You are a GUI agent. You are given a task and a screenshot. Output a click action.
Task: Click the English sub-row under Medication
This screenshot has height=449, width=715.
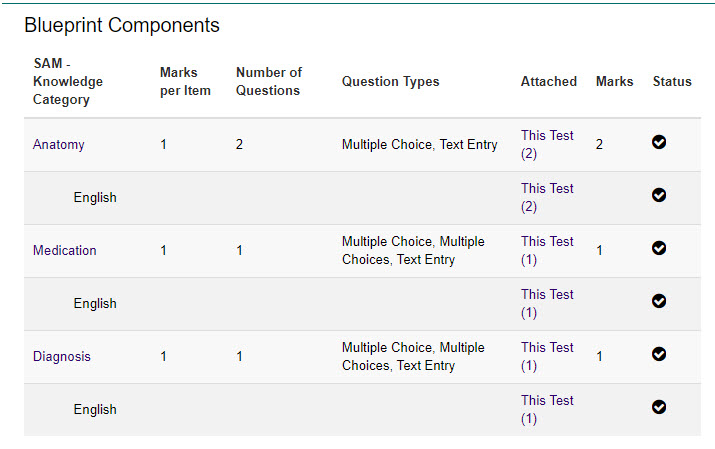pyautogui.click(x=95, y=304)
